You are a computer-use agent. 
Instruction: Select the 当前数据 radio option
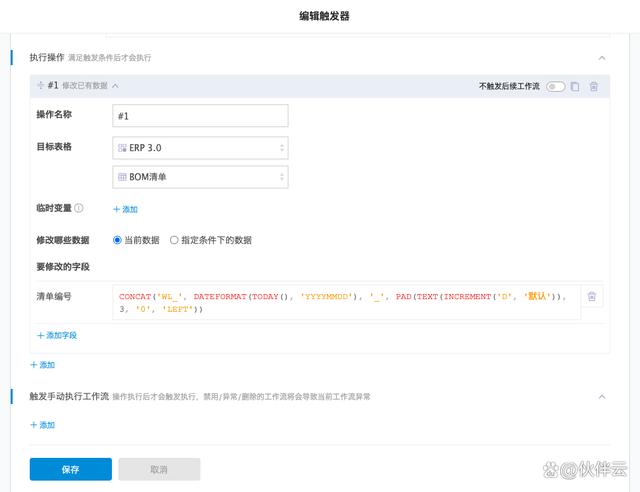coord(117,240)
